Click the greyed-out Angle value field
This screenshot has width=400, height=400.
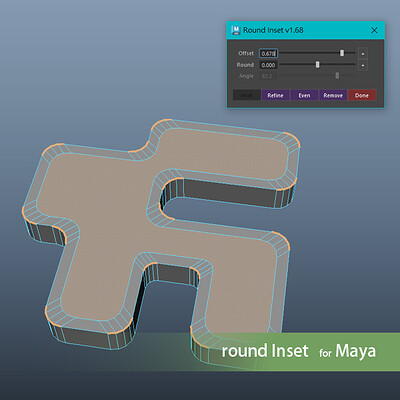coord(268,76)
